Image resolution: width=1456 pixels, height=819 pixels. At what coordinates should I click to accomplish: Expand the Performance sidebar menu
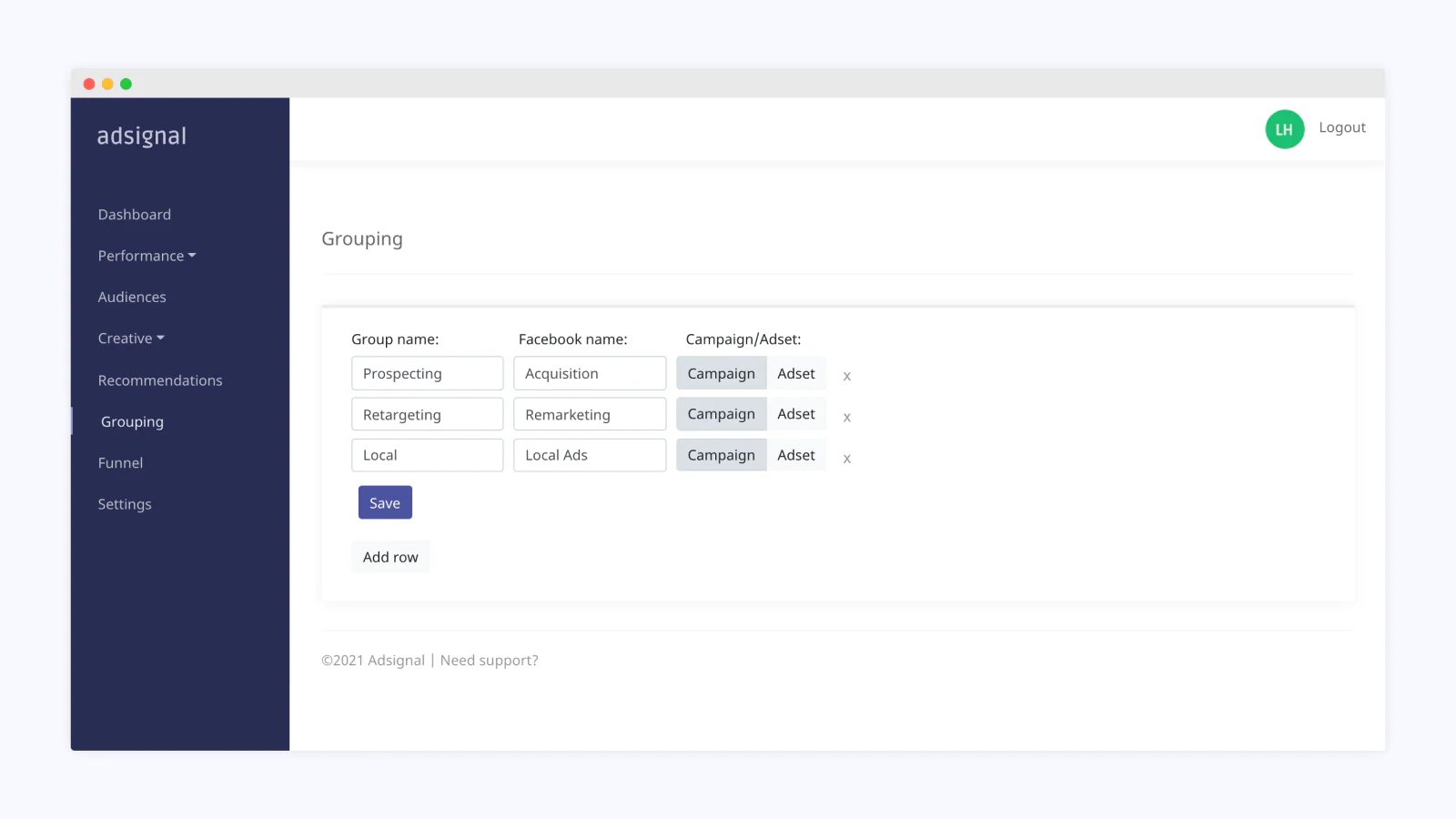[x=147, y=256]
